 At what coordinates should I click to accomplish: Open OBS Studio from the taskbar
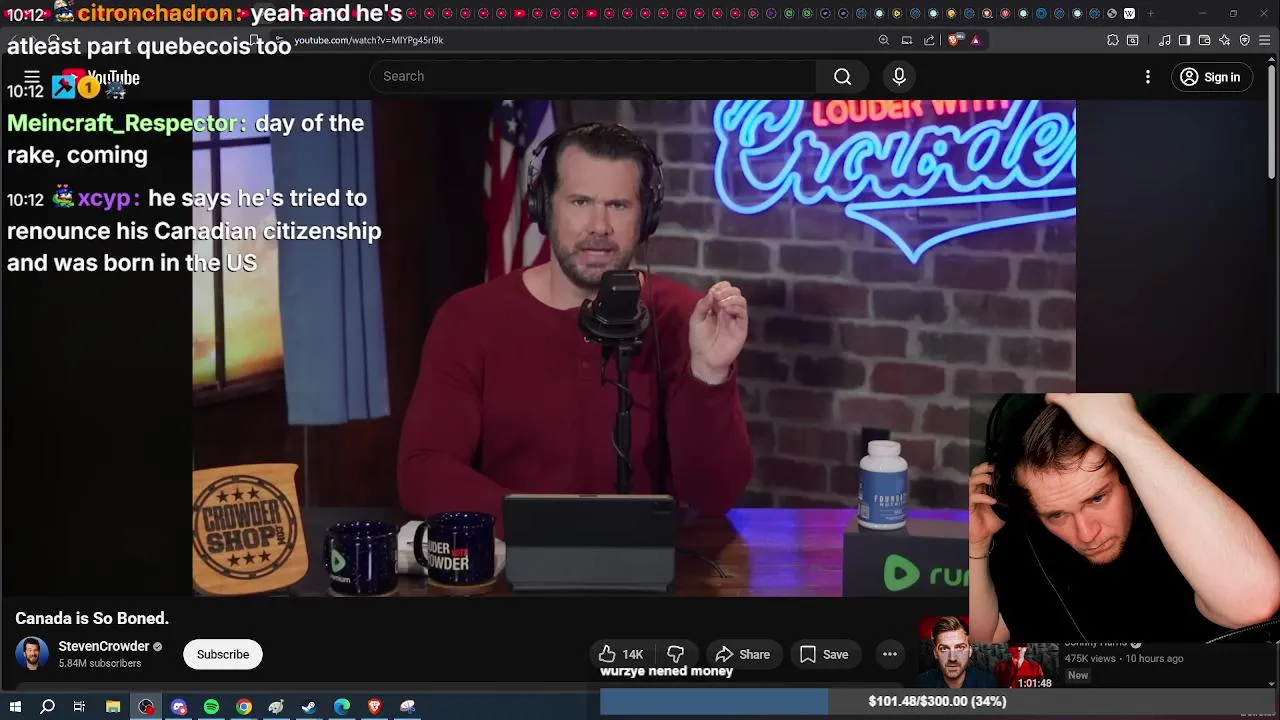[x=146, y=707]
